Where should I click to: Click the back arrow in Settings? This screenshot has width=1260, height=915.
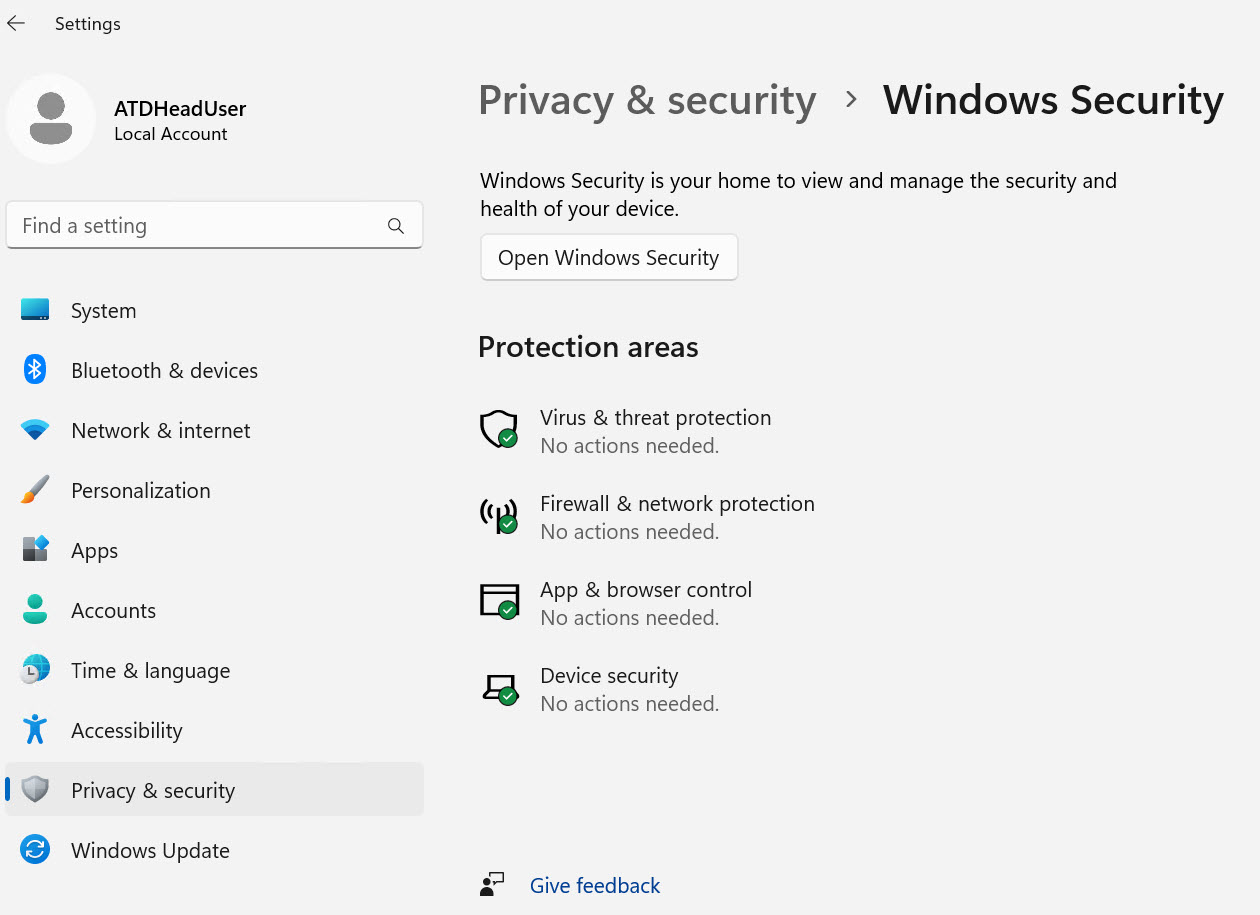coord(16,23)
